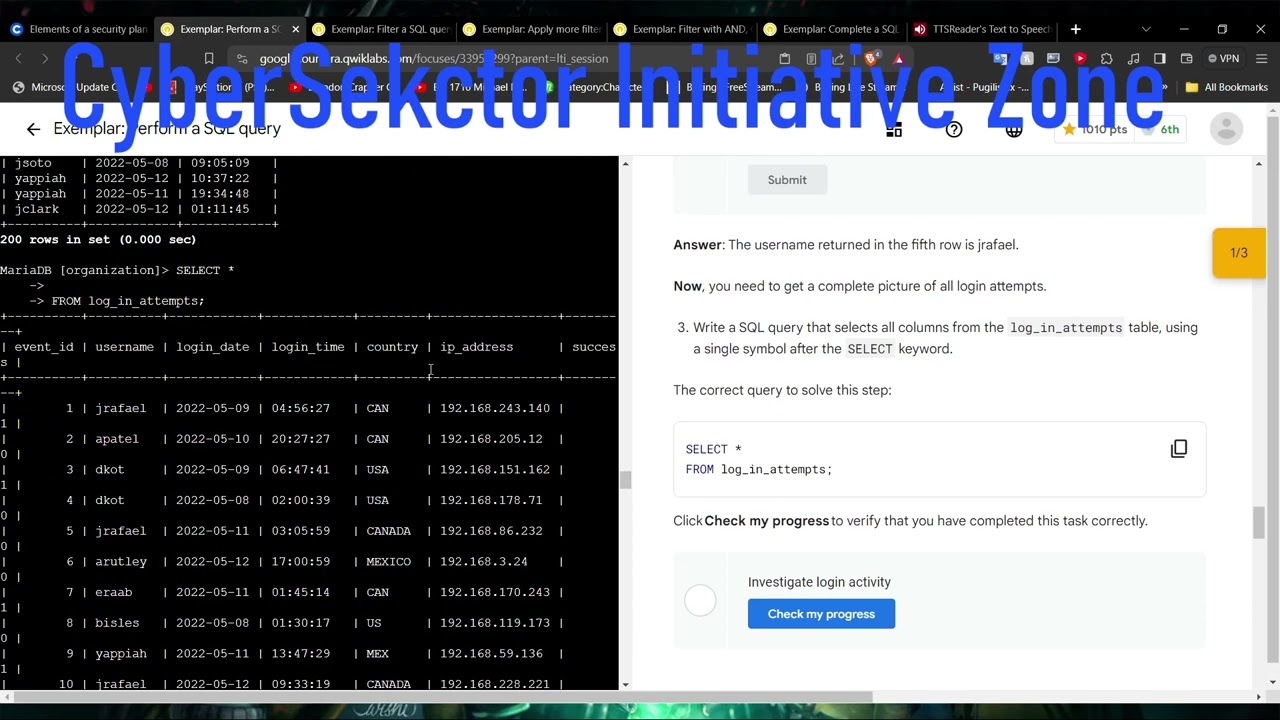Click login time 01:45:14 for eraab
The height and width of the screenshot is (720, 1280).
tap(300, 592)
